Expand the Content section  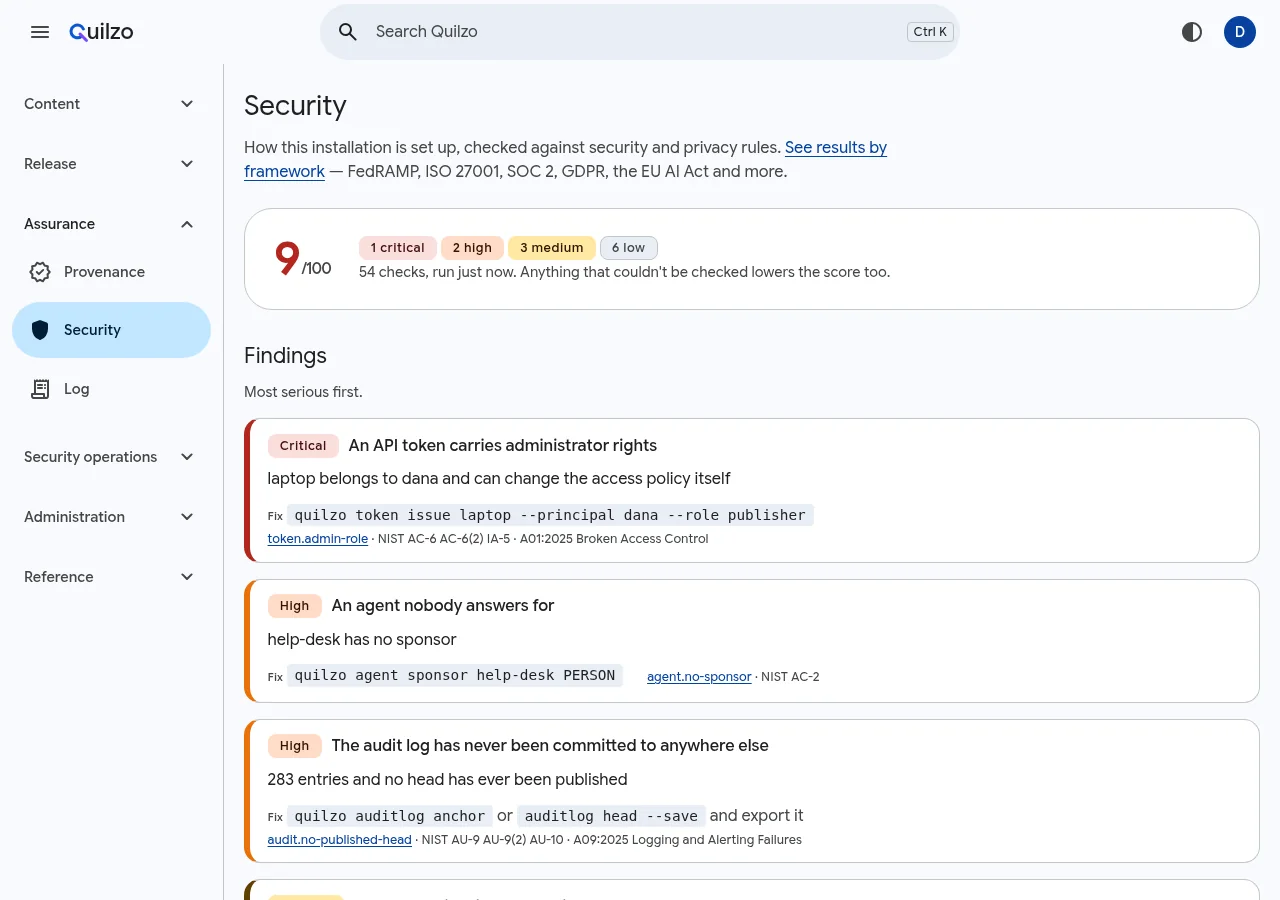111,104
